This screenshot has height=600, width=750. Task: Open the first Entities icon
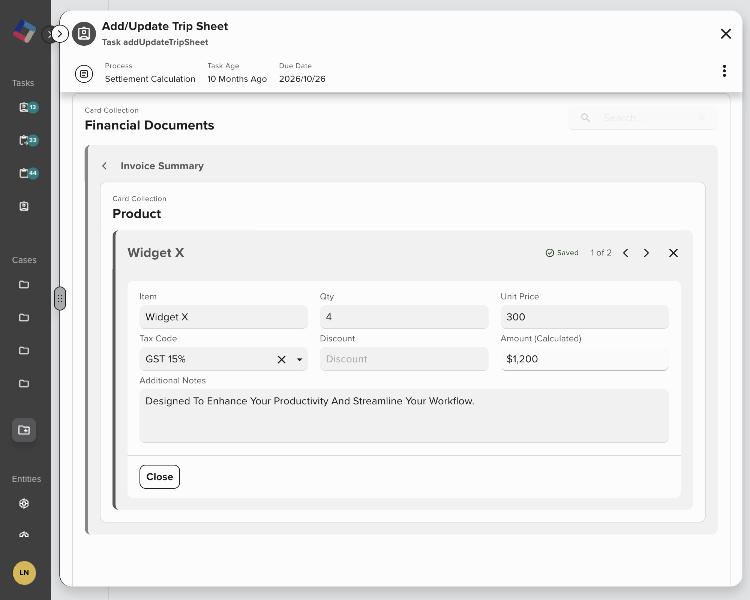pyautogui.click(x=24, y=503)
